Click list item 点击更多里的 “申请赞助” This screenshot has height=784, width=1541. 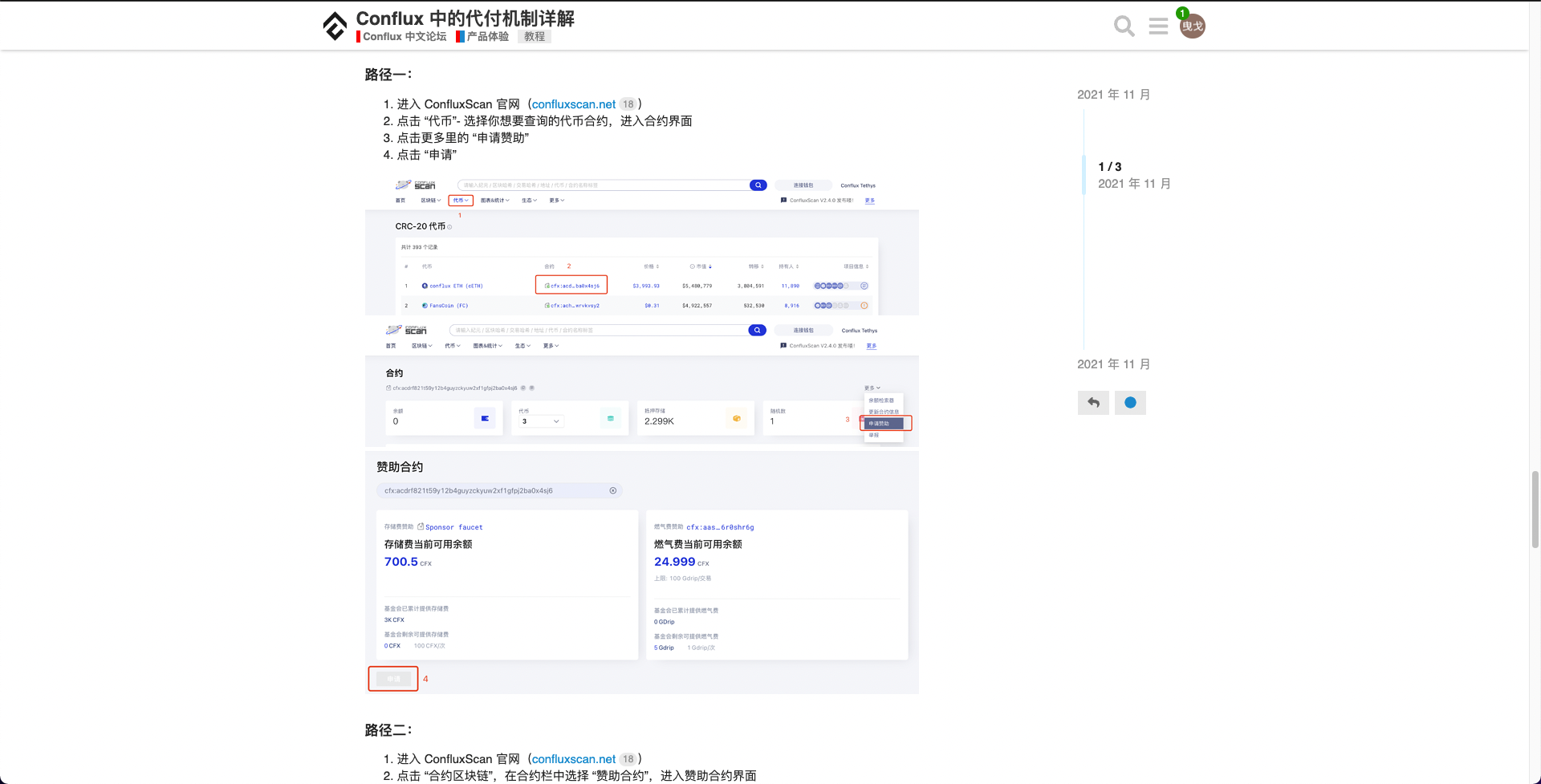coord(463,138)
